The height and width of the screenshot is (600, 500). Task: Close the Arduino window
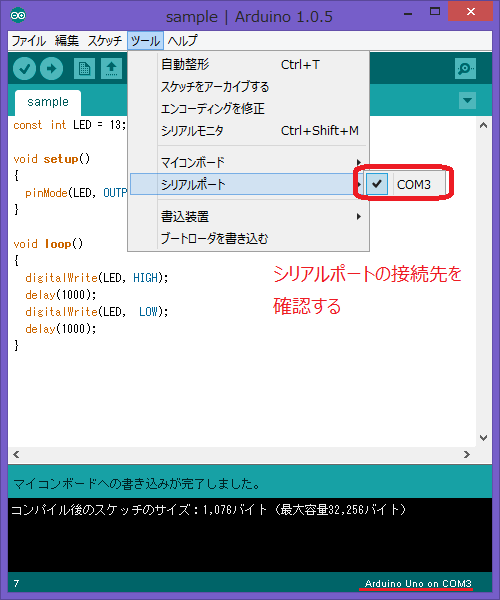click(471, 11)
